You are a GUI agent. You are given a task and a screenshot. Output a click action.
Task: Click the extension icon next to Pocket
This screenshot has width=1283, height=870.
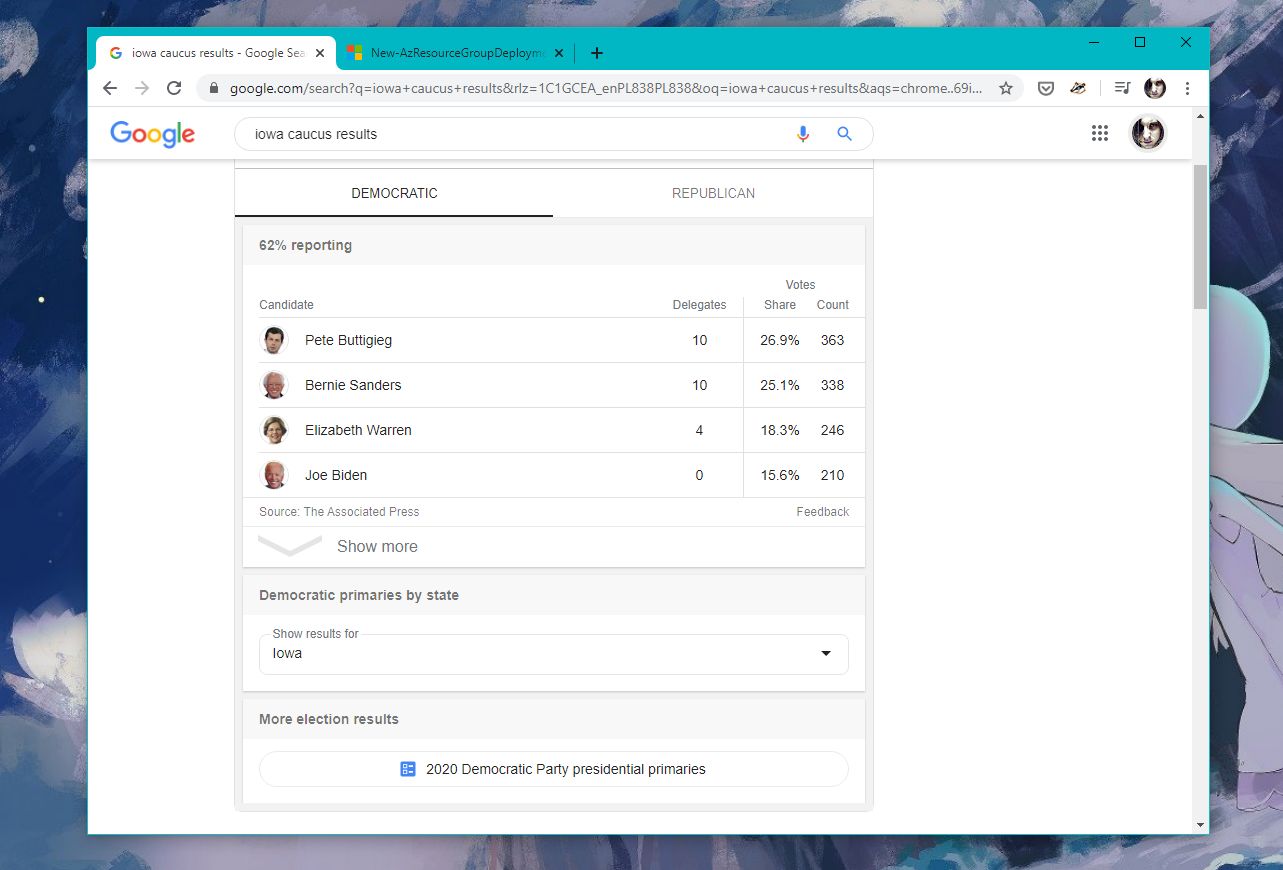(1078, 88)
